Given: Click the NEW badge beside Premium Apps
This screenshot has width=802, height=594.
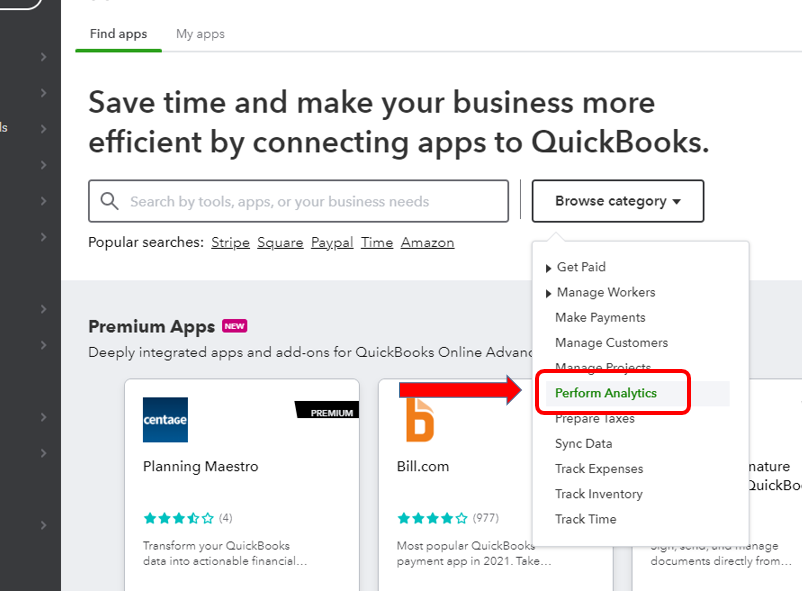Looking at the screenshot, I should pyautogui.click(x=234, y=326).
